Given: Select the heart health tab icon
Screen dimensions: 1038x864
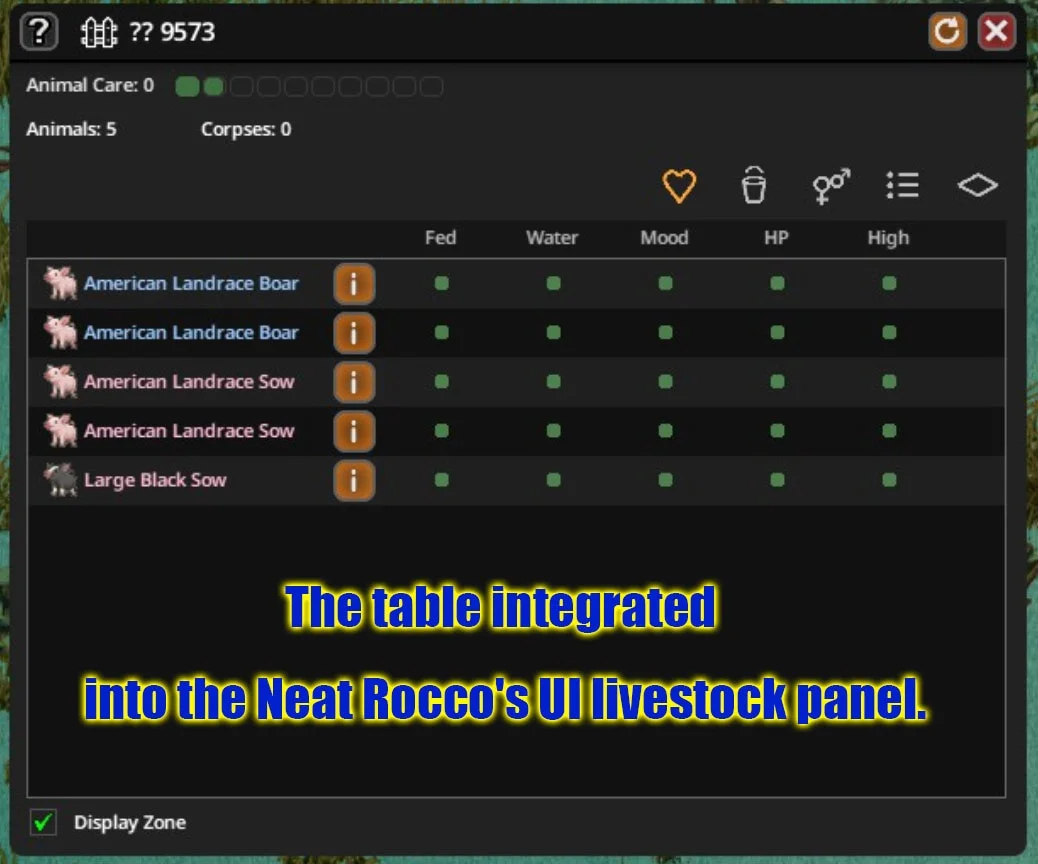Looking at the screenshot, I should [679, 185].
